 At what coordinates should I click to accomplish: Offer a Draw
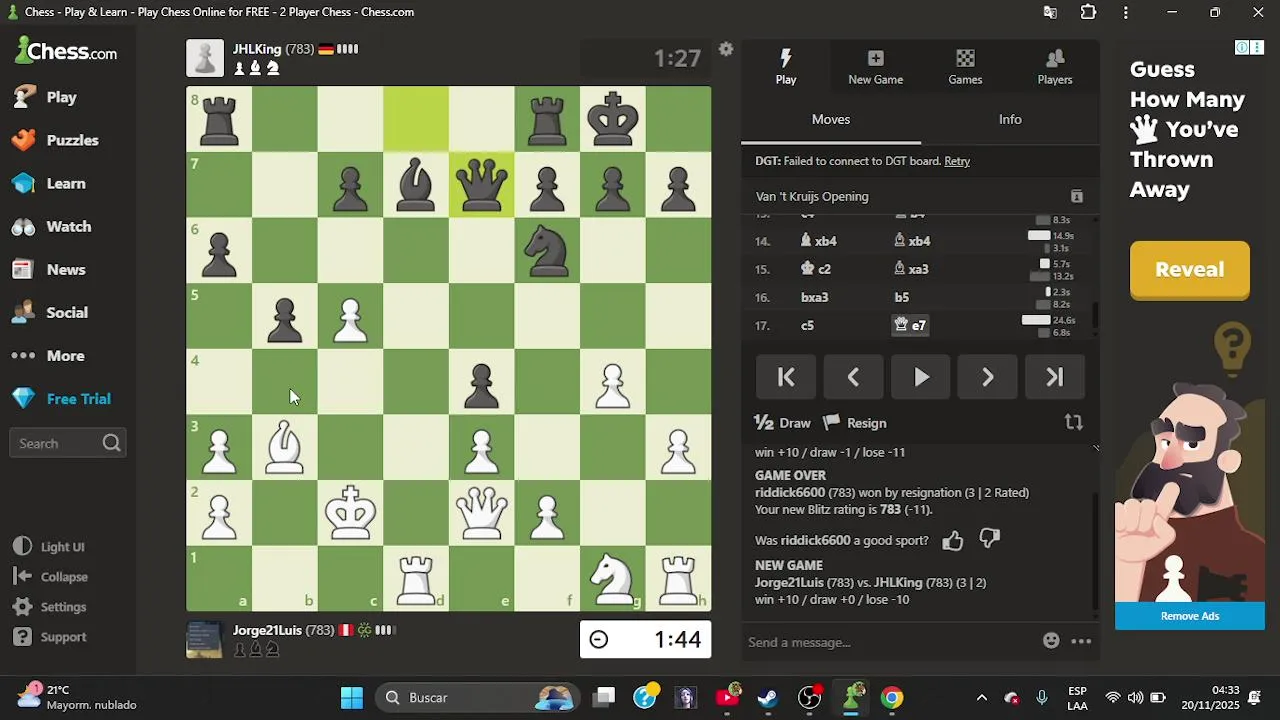pyautogui.click(x=782, y=423)
